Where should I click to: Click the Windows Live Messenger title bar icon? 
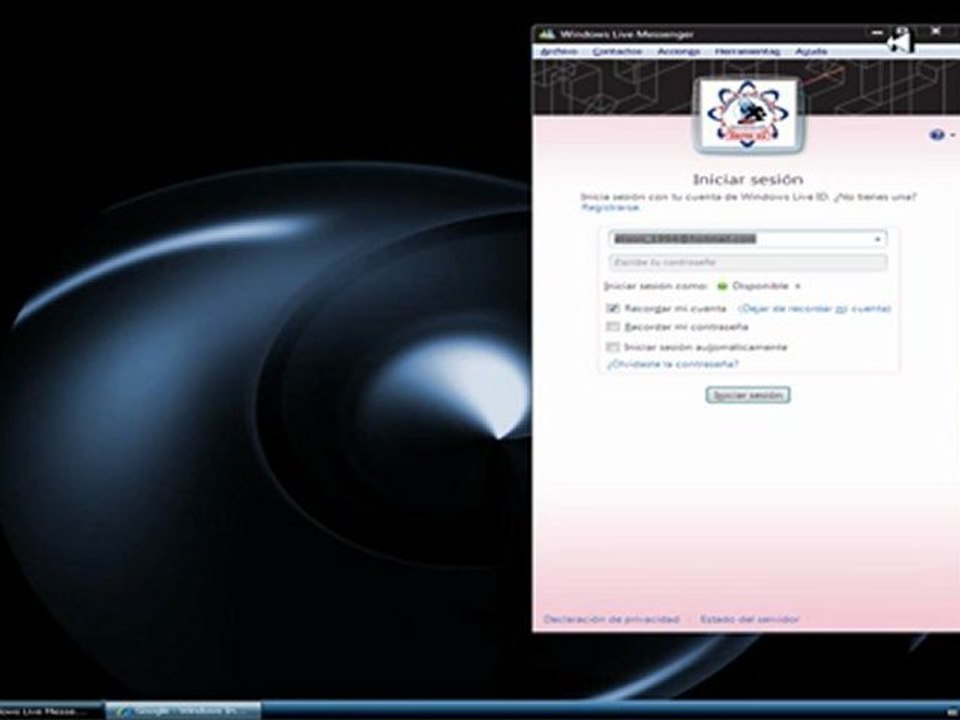[547, 34]
